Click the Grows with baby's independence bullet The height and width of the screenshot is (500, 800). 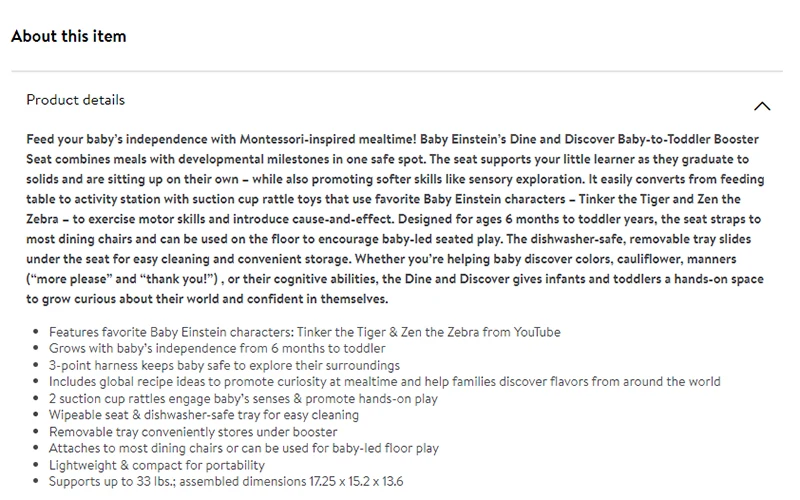217,348
